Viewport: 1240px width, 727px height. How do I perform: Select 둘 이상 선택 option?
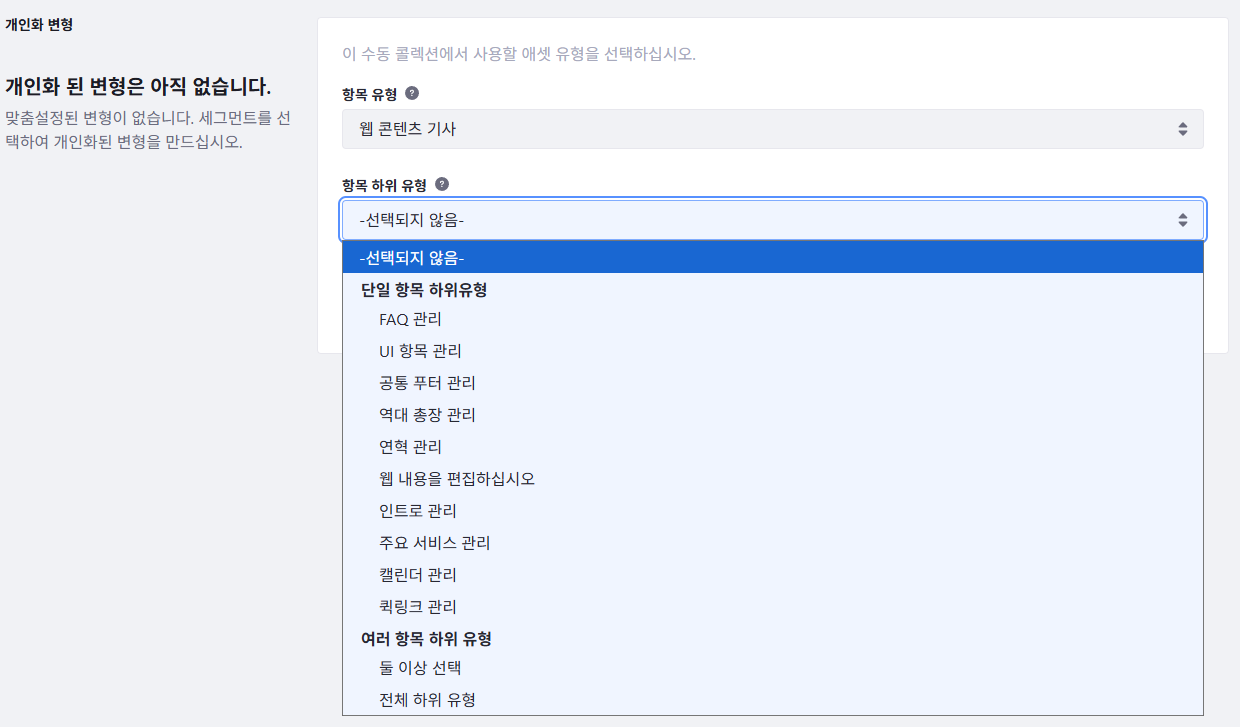420,668
